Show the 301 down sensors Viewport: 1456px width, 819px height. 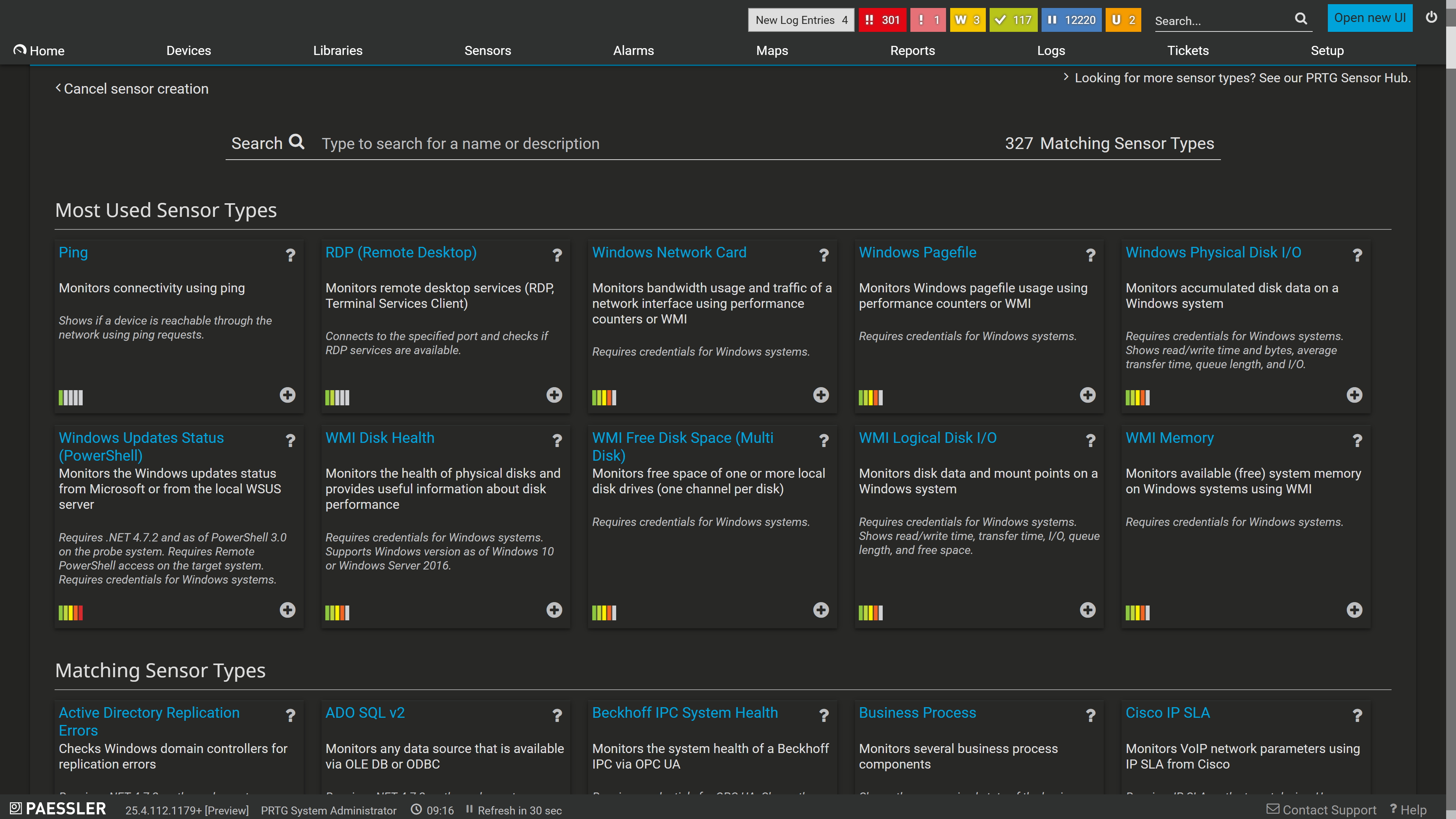coord(882,20)
